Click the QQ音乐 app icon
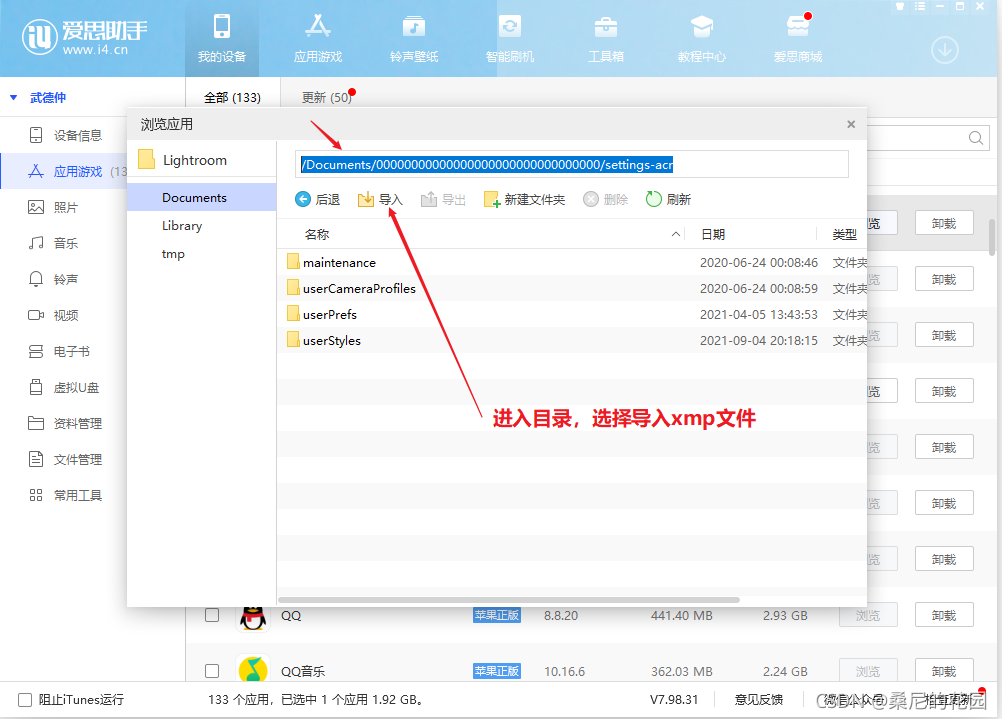The image size is (1002, 719). 253,670
